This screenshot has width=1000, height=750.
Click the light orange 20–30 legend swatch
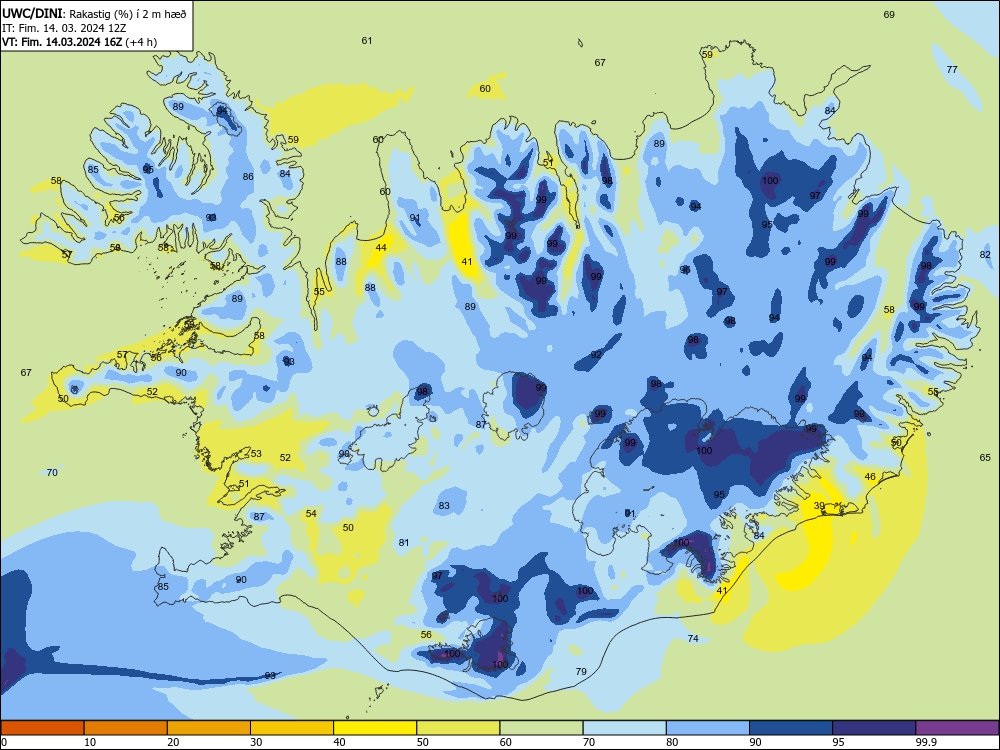[x=209, y=728]
